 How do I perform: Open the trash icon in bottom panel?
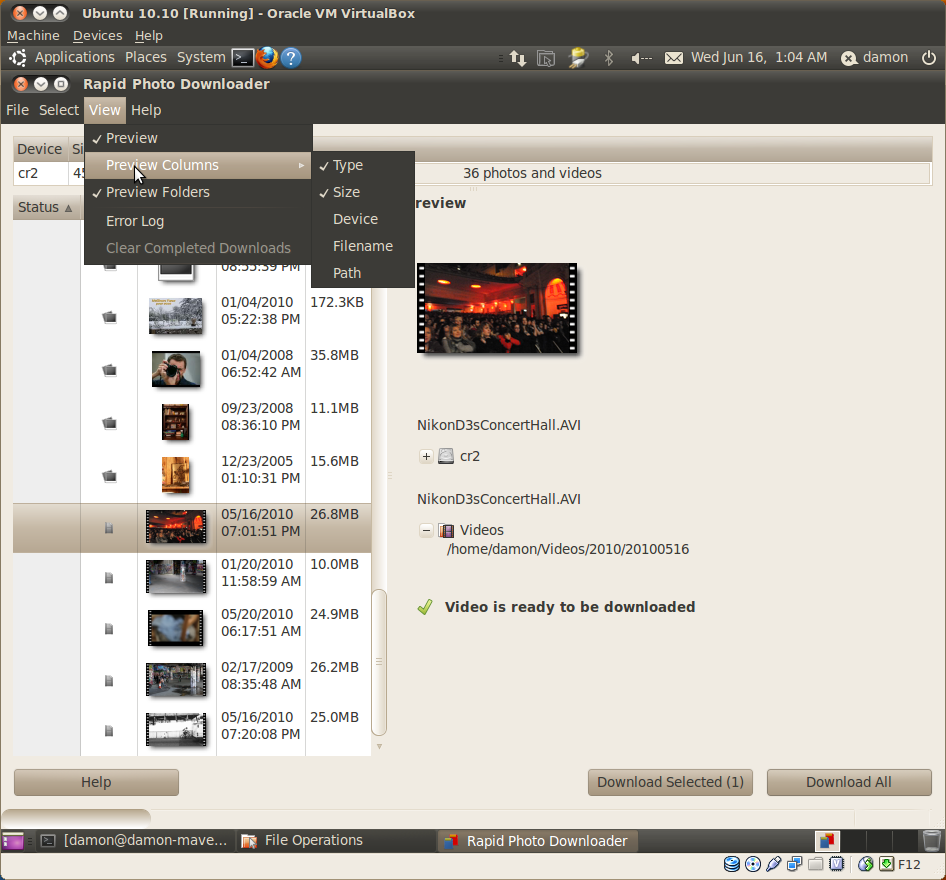pos(931,841)
